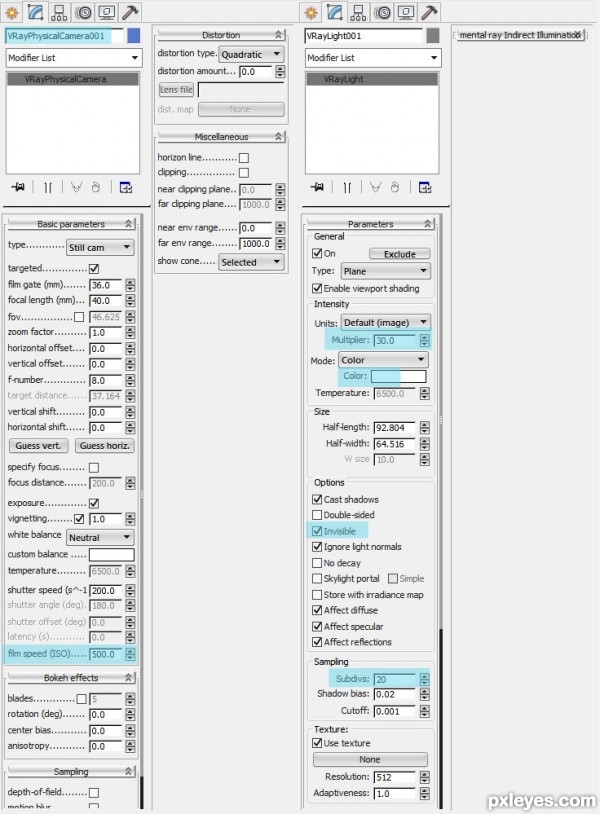Enable the clipping checkbox
600x814 pixels.
244,172
